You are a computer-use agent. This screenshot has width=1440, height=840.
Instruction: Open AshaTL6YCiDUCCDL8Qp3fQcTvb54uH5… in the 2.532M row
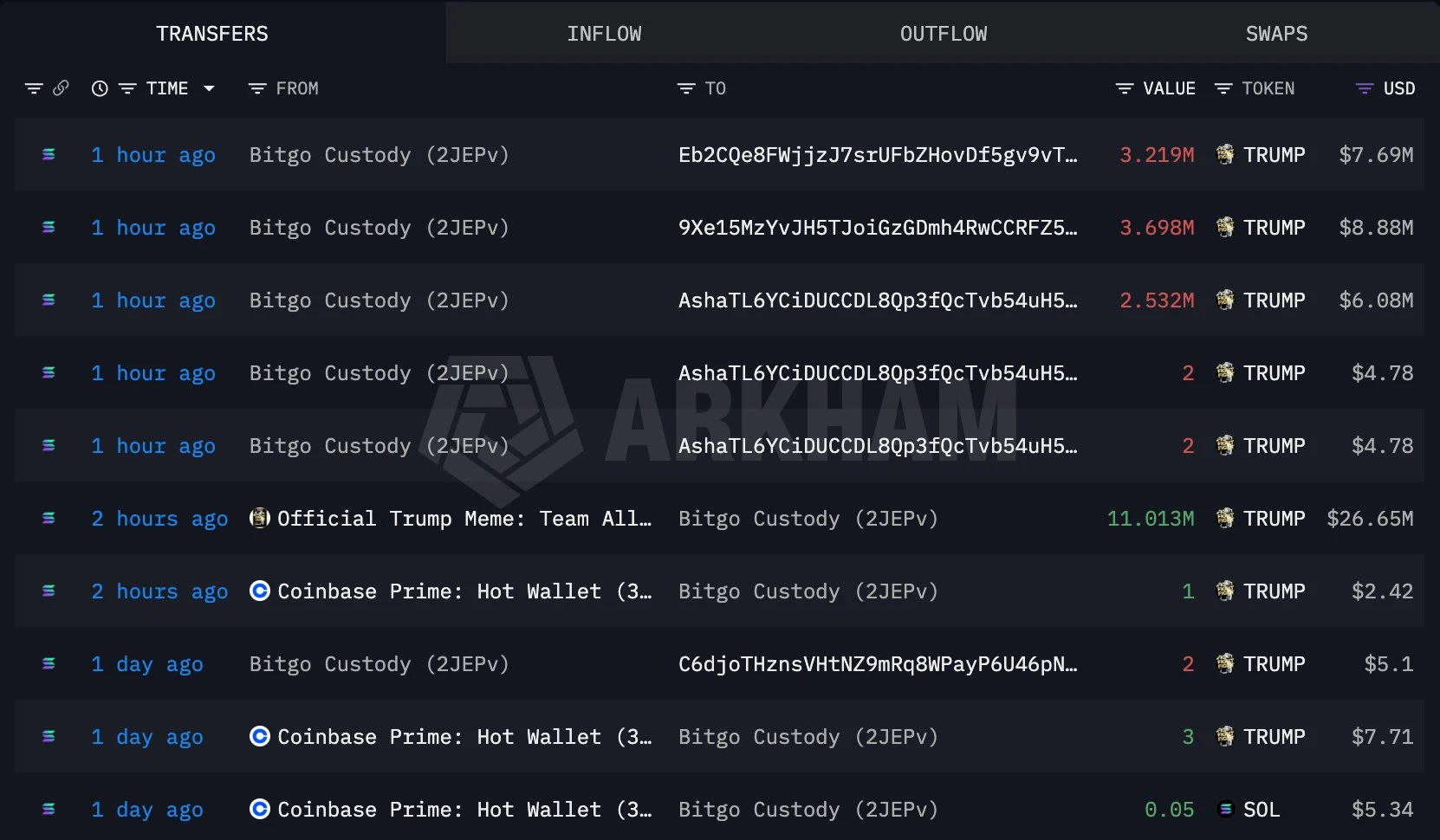(x=878, y=300)
